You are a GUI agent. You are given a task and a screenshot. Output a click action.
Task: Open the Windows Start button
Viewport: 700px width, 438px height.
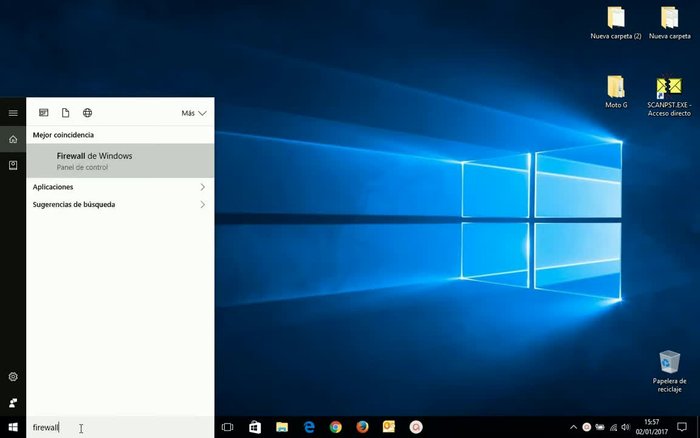(x=13, y=427)
